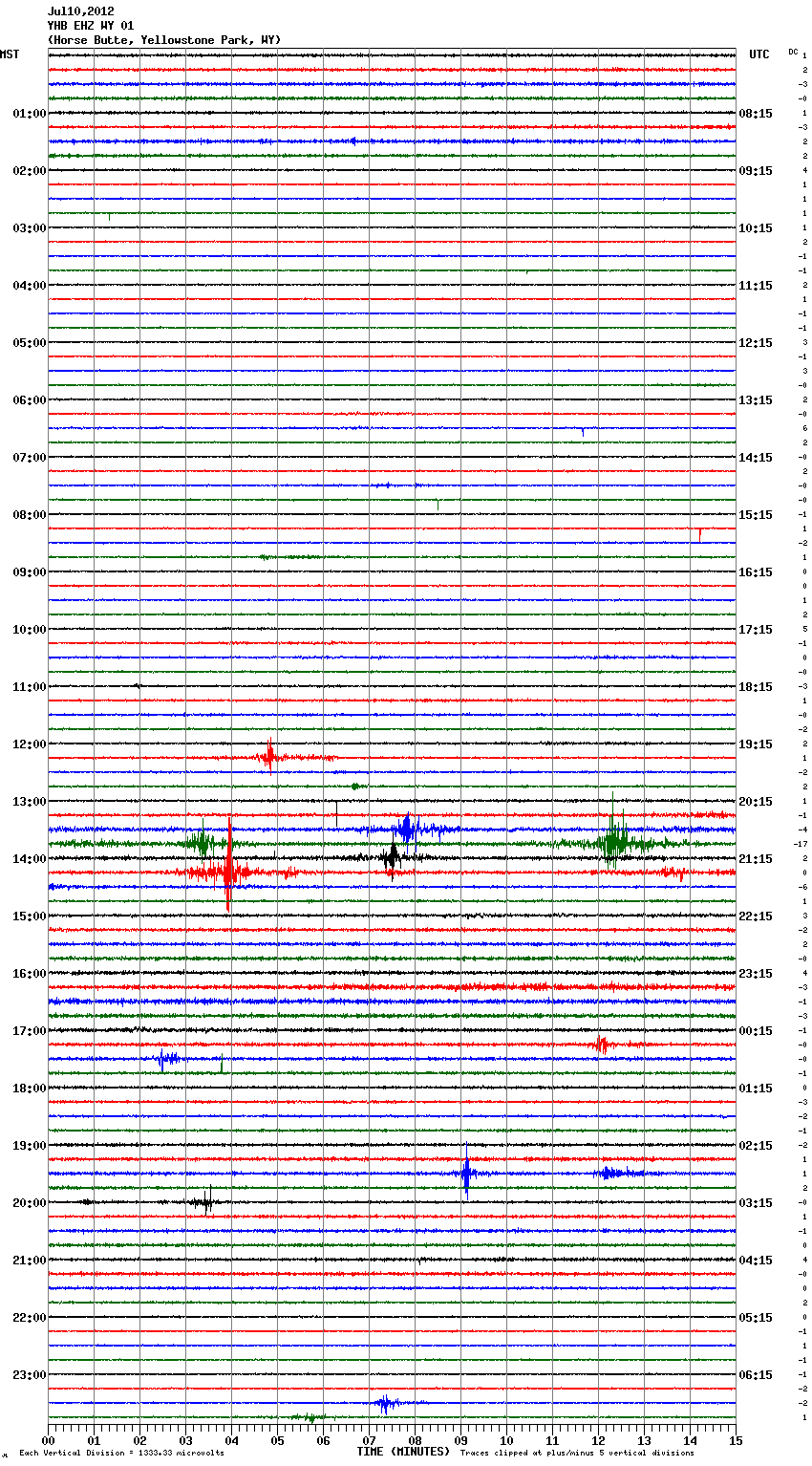812x1466 pixels.
Task: Click the "05" minute tick label
Action: coord(277,1440)
